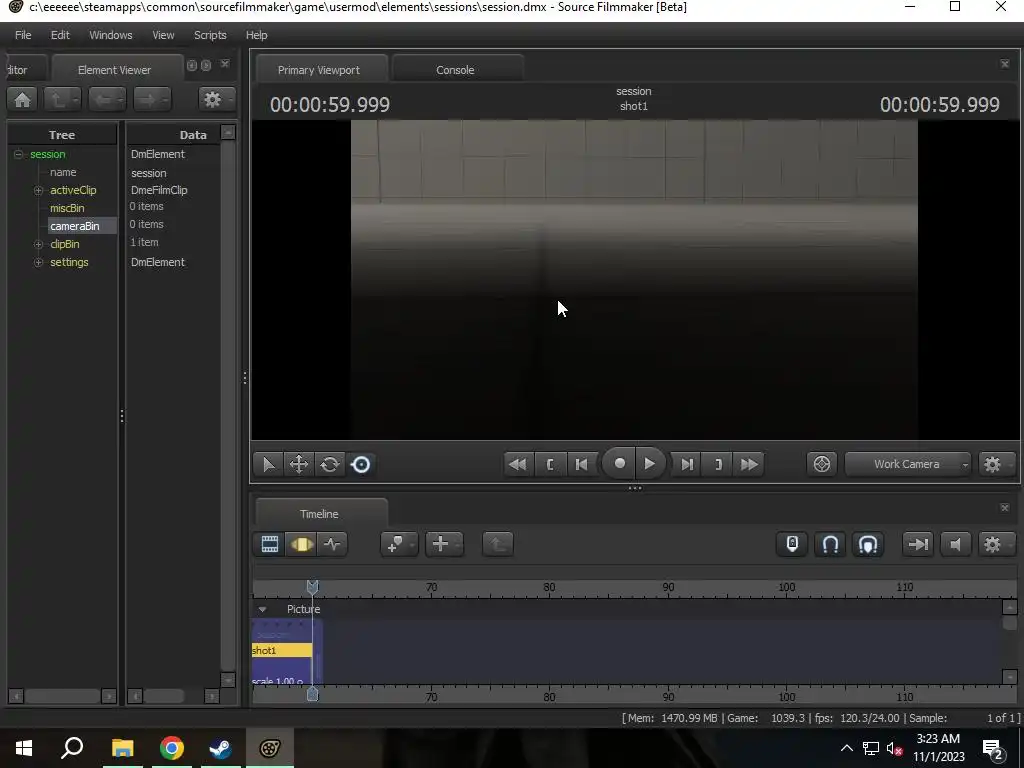Select the rotate manipulator tool
Screen dimensions: 1024x768
(x=330, y=464)
